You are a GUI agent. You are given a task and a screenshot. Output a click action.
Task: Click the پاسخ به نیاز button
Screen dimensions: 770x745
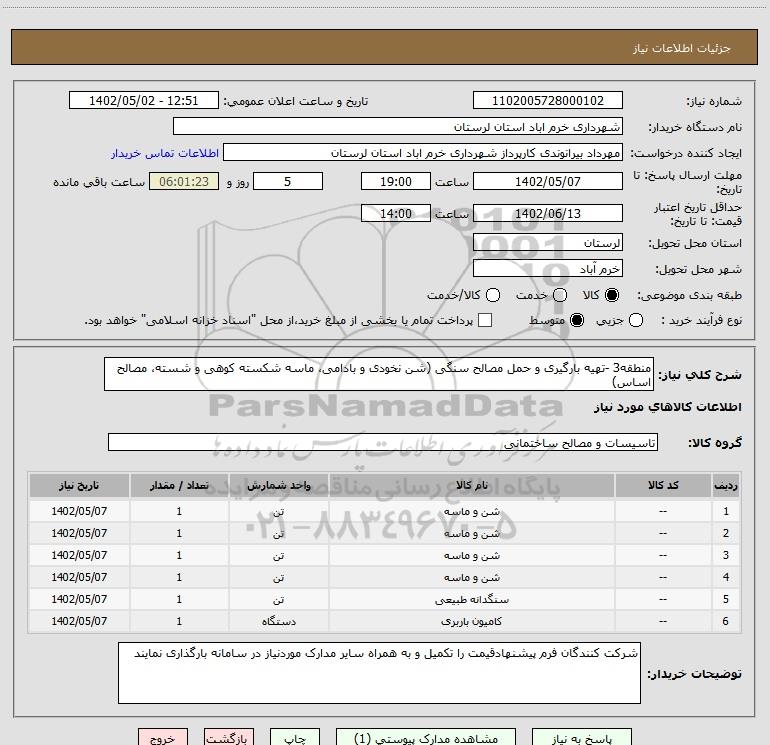(x=581, y=738)
